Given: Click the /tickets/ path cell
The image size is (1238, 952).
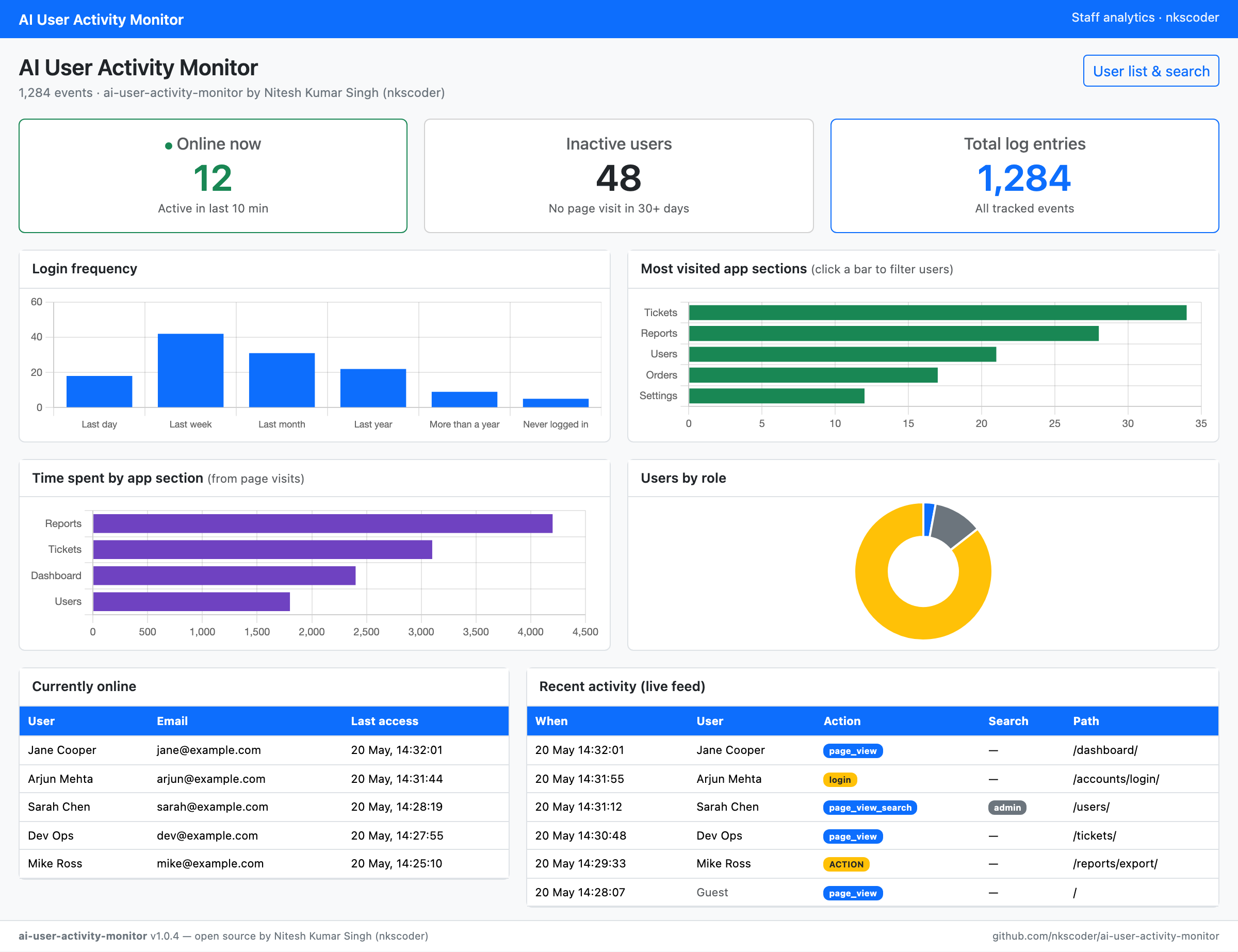Looking at the screenshot, I should pyautogui.click(x=1094, y=835).
